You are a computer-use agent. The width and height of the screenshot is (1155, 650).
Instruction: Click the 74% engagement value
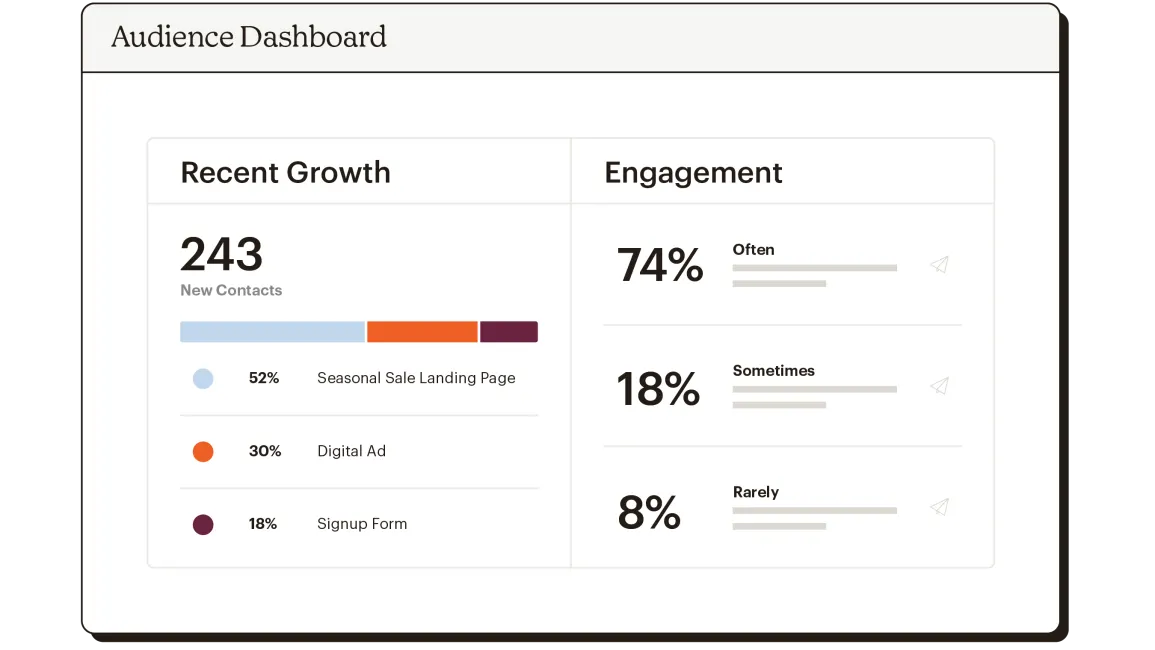[x=660, y=266]
